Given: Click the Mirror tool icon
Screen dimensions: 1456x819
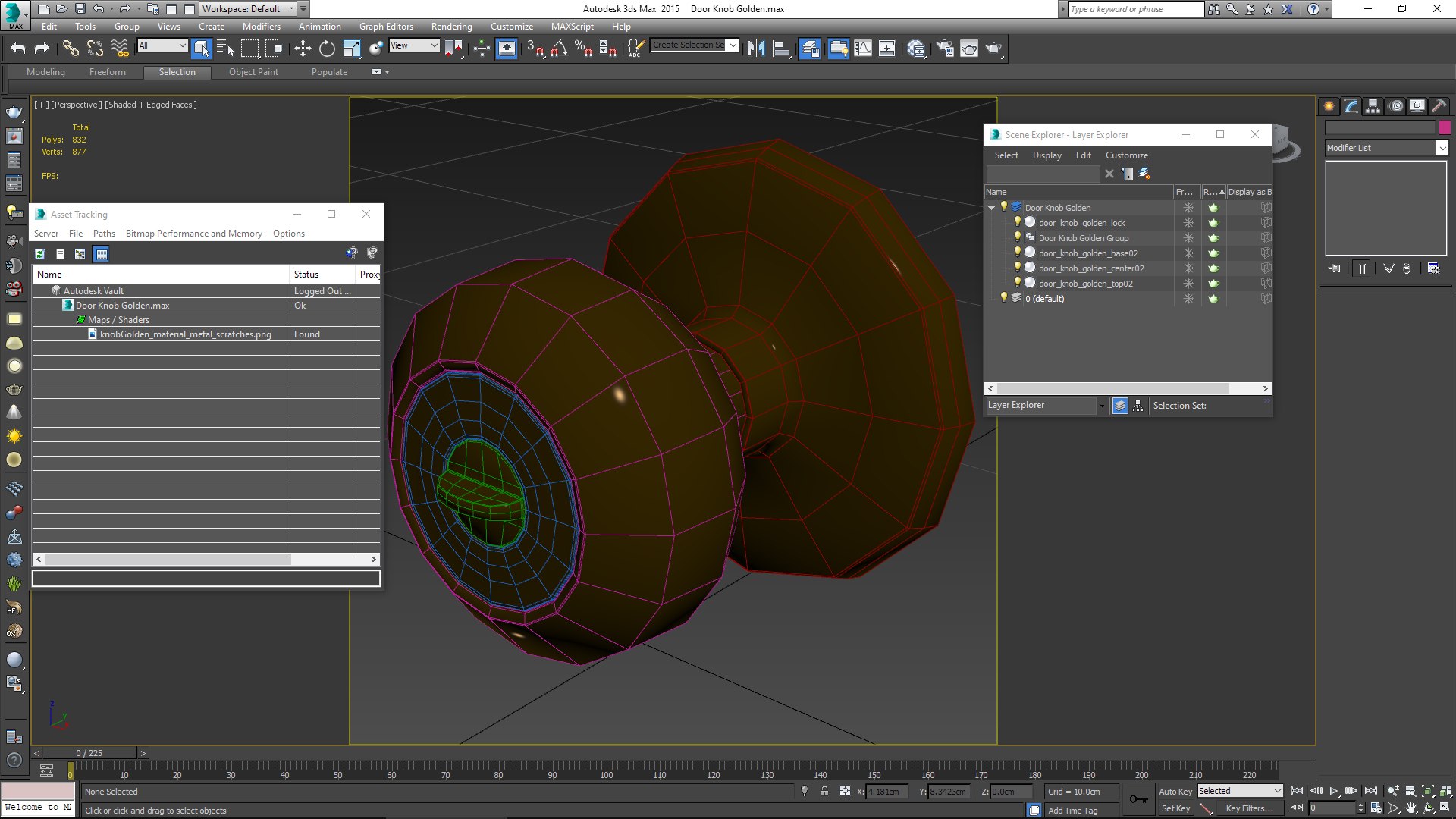Looking at the screenshot, I should point(756,49).
